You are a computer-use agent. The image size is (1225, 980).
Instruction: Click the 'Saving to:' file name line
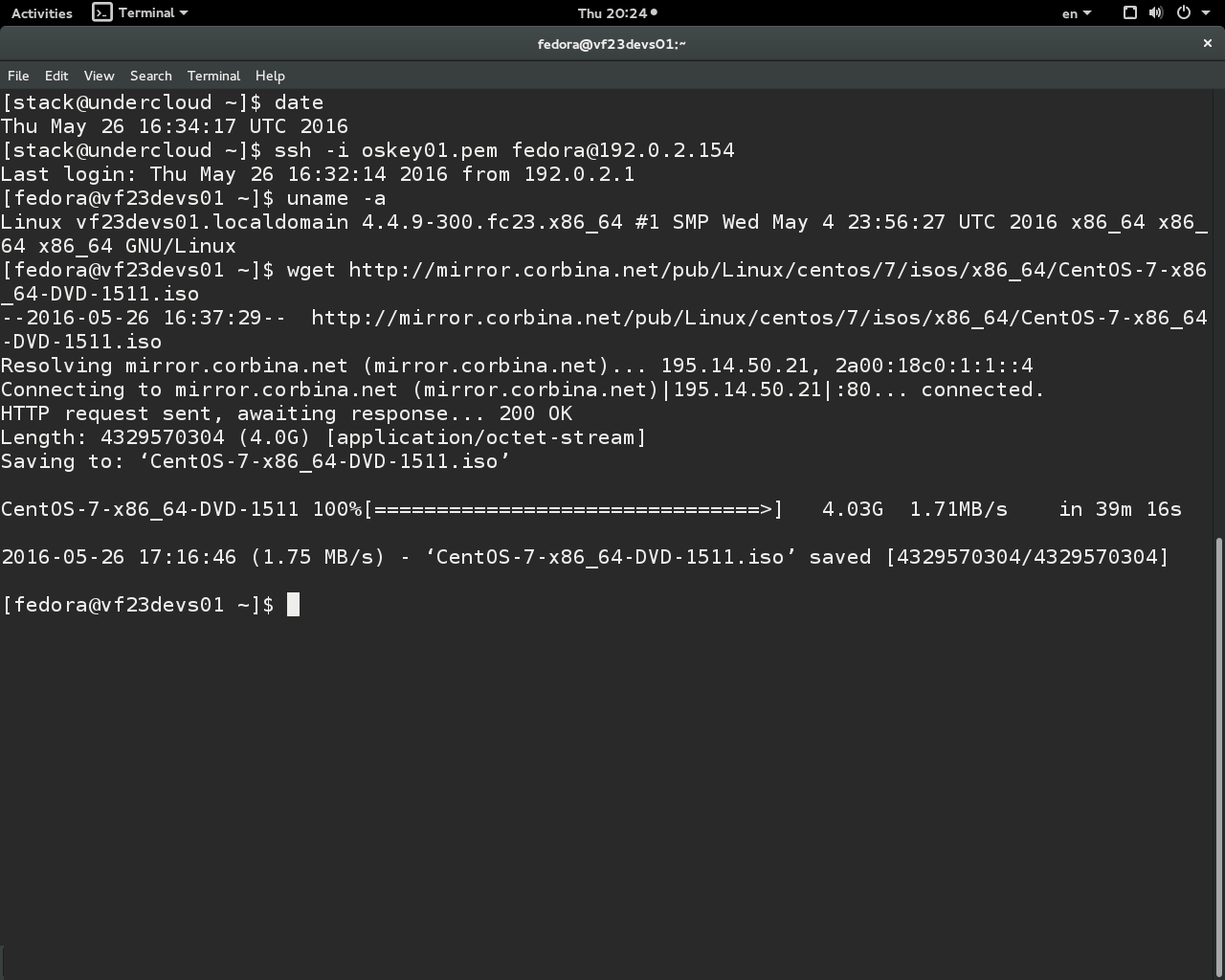(256, 461)
